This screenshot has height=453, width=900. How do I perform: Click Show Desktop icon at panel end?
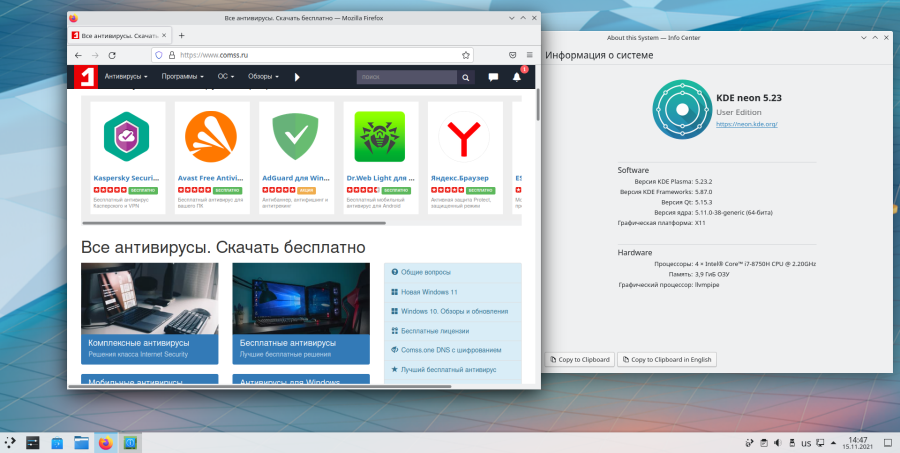tap(886, 443)
